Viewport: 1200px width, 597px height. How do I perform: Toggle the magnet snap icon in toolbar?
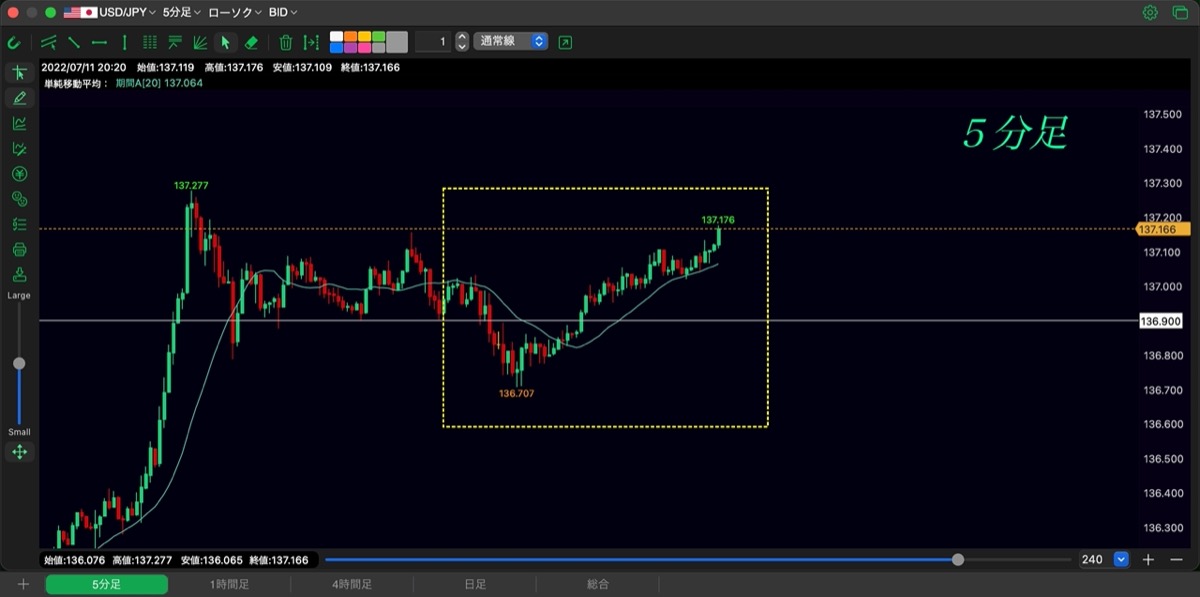click(14, 42)
